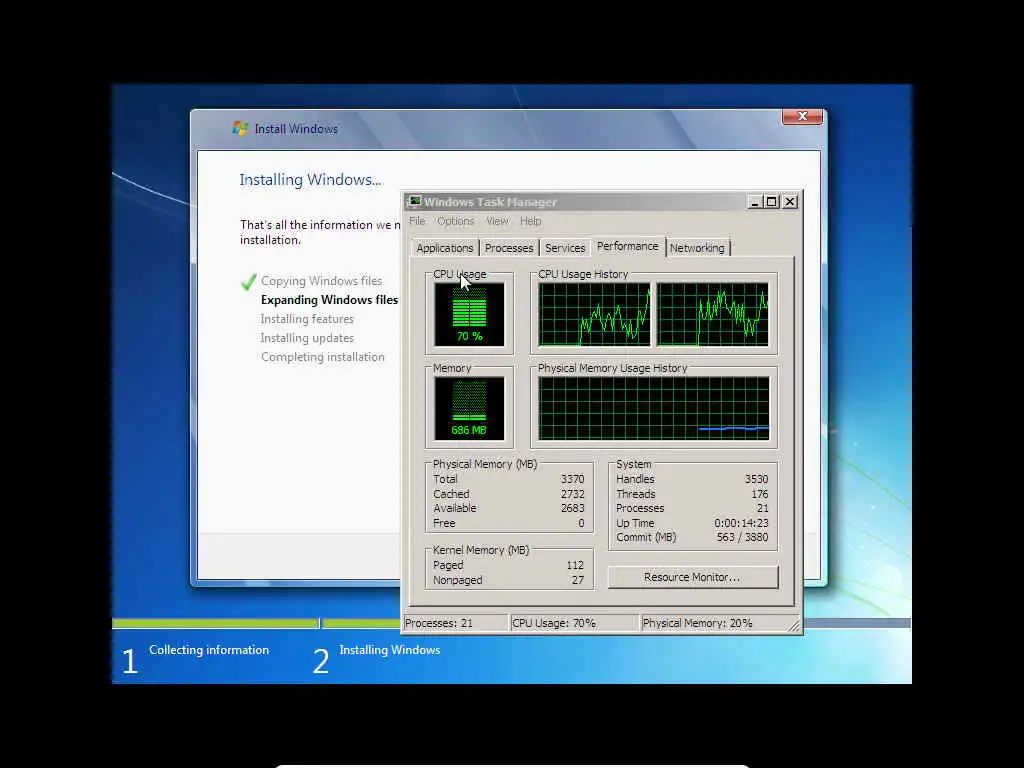Screen dimensions: 1024x768
Task: Click the CPU Usage 70 % gauge
Action: 469,314
